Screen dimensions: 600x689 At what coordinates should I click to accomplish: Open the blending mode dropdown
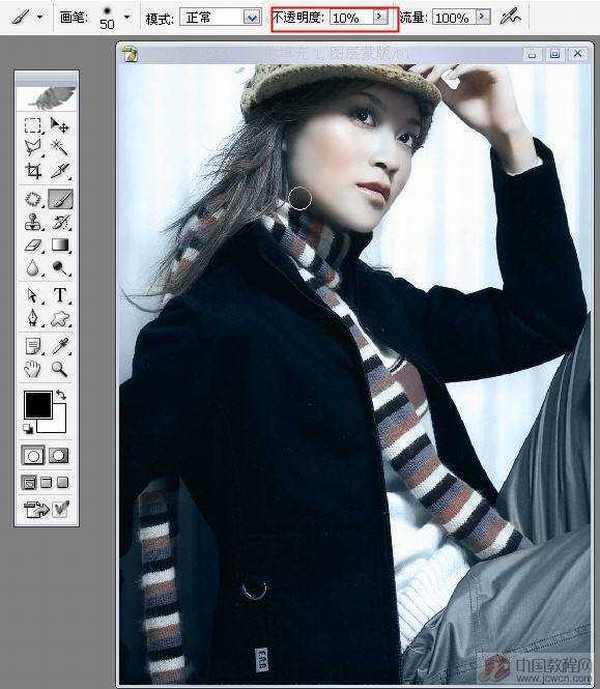pyautogui.click(x=251, y=17)
